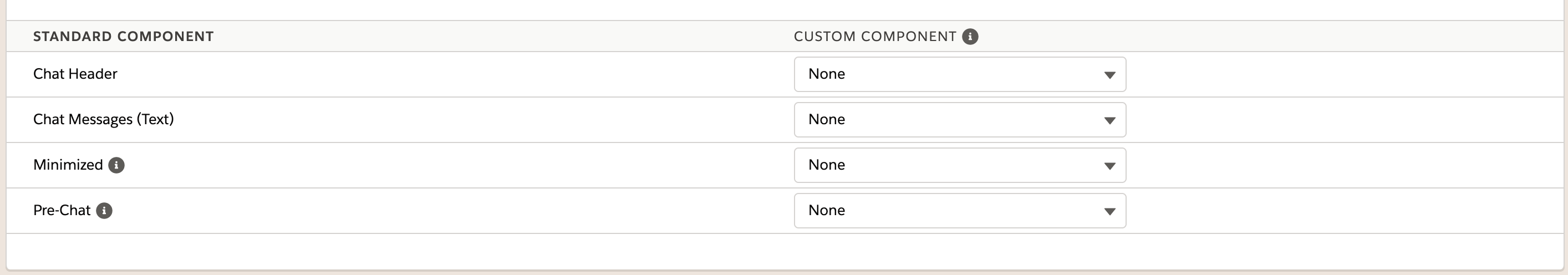Select the Pre-Chat row label text
This screenshot has width=1568, height=275.
[62, 211]
